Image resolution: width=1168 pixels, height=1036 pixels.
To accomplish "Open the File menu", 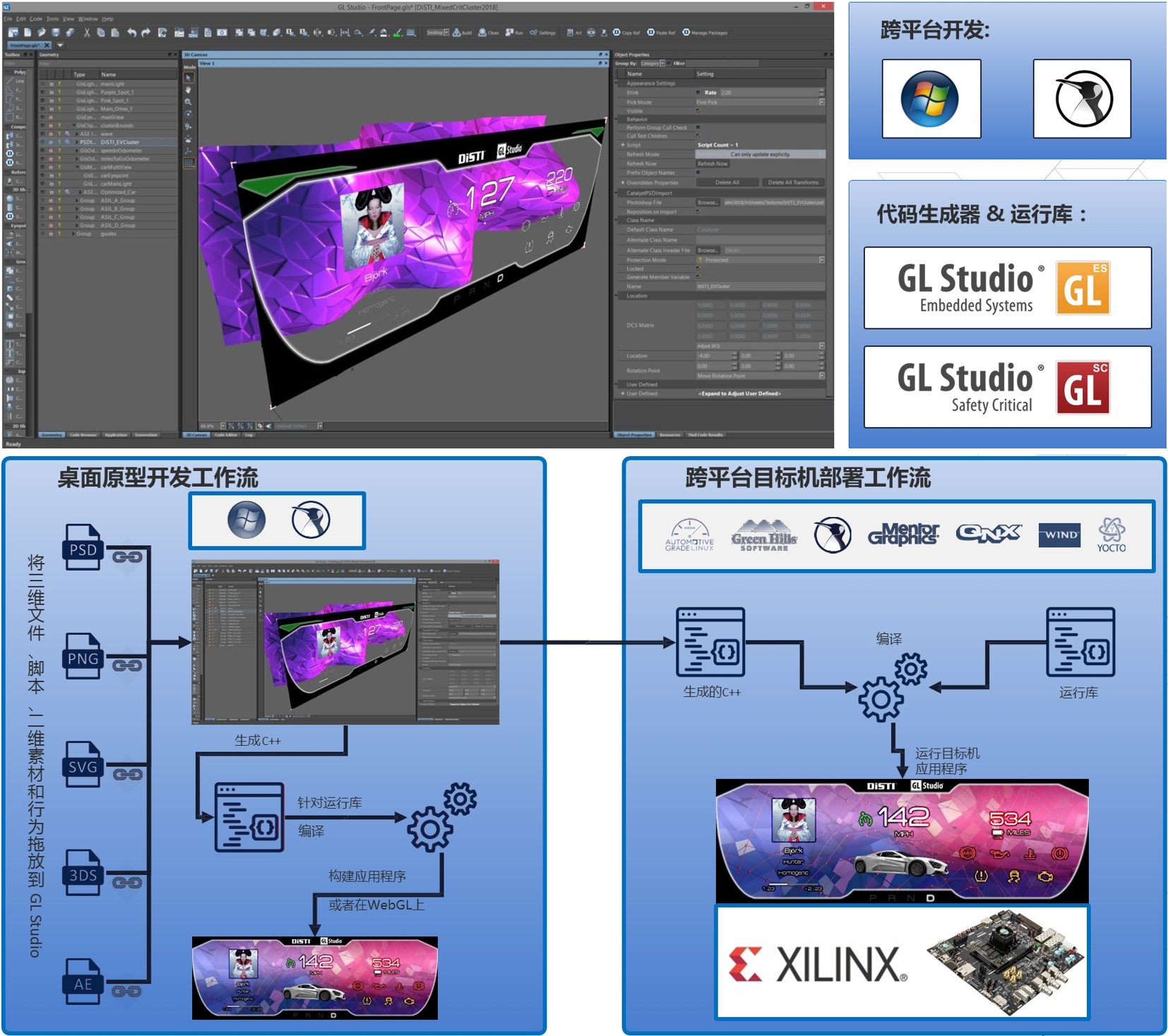I will click(x=8, y=19).
